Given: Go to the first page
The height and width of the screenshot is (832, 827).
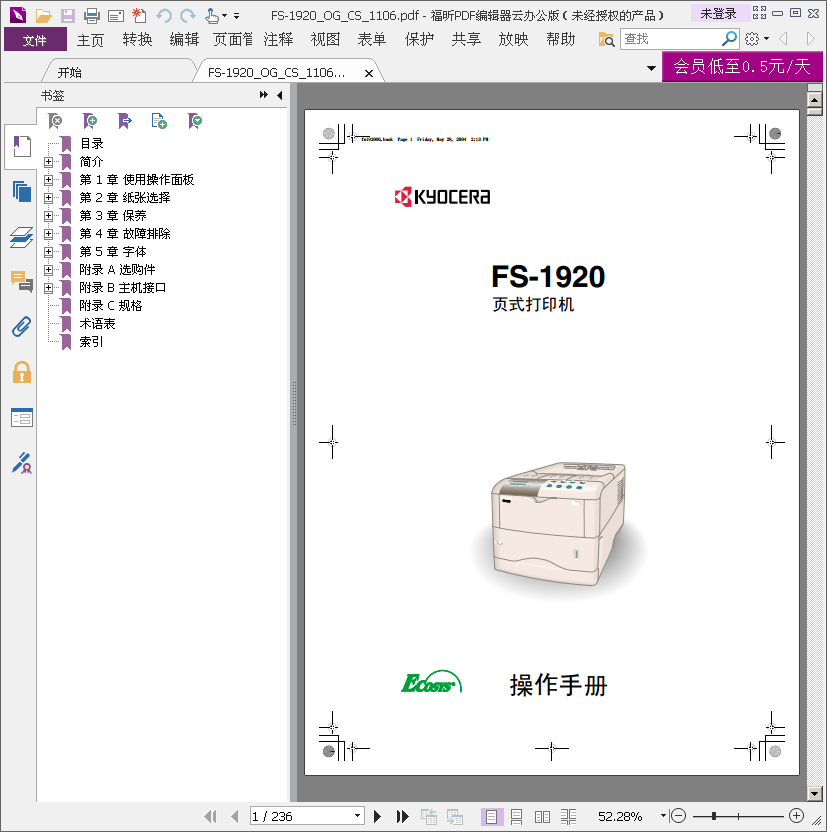Looking at the screenshot, I should 211,816.
